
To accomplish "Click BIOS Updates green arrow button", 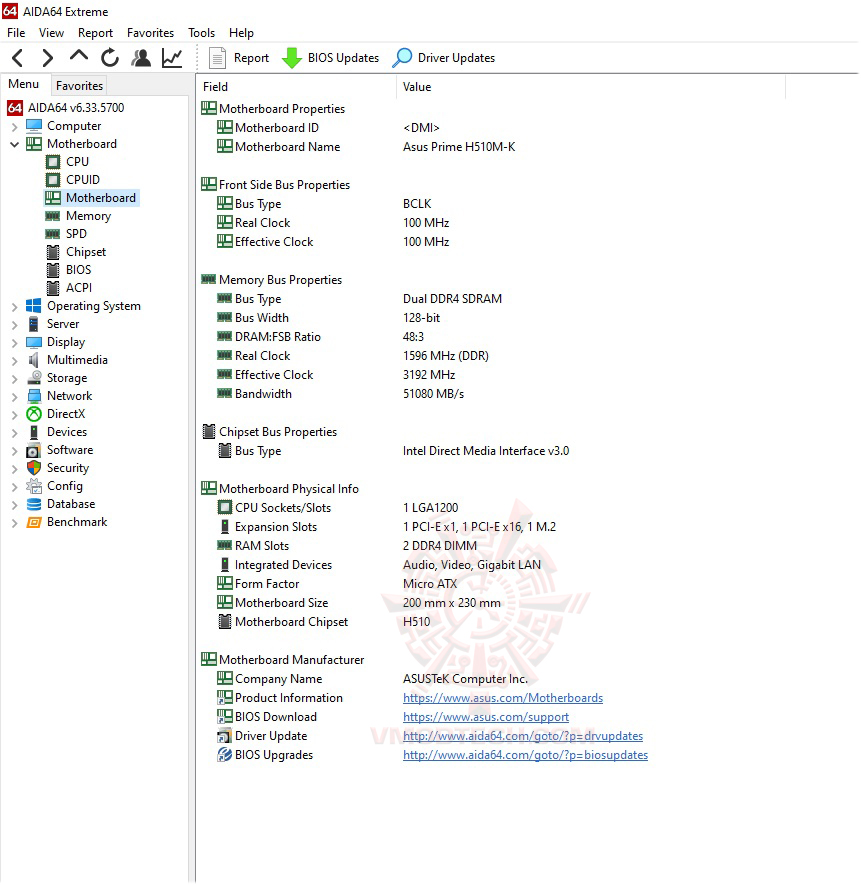I will 330,58.
